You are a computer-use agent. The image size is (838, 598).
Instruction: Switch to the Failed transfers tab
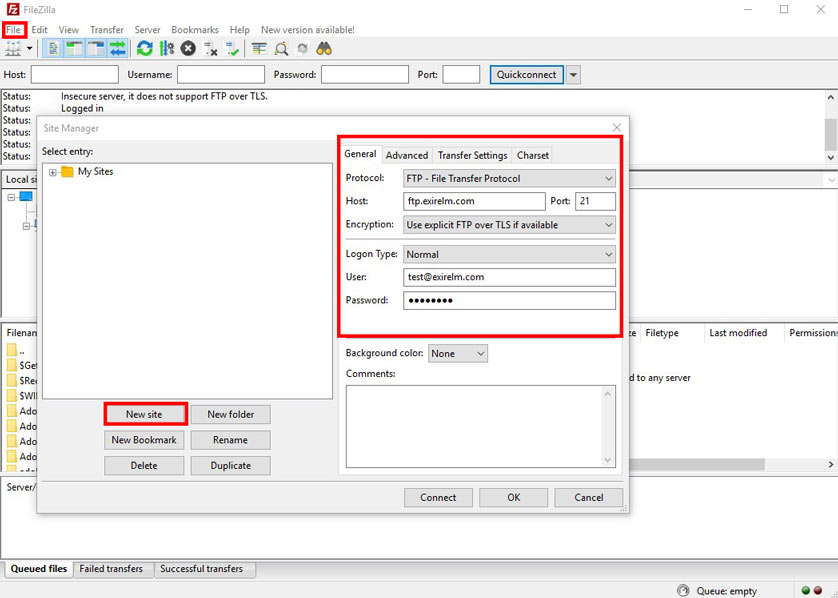[x=111, y=569]
